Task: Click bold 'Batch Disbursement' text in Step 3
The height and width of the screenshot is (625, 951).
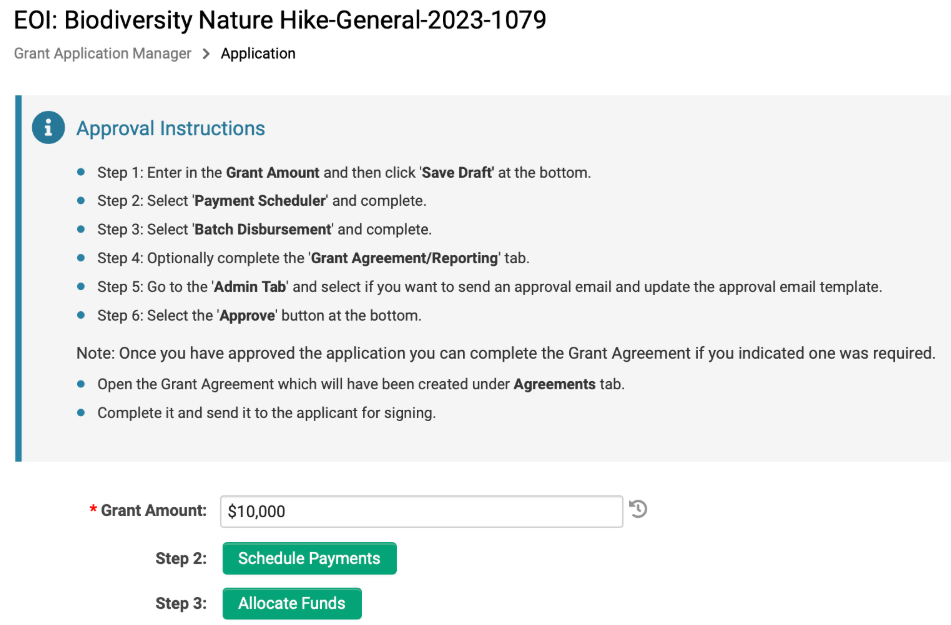Action: click(x=263, y=229)
